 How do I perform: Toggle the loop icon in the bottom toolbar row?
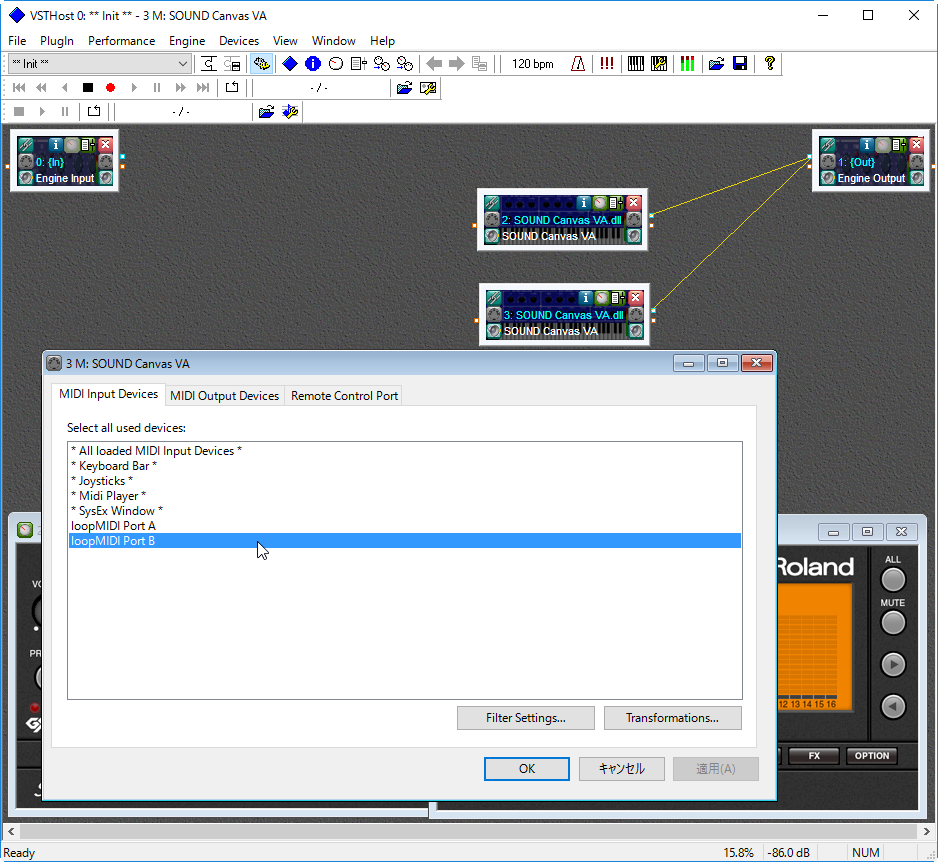[x=94, y=111]
